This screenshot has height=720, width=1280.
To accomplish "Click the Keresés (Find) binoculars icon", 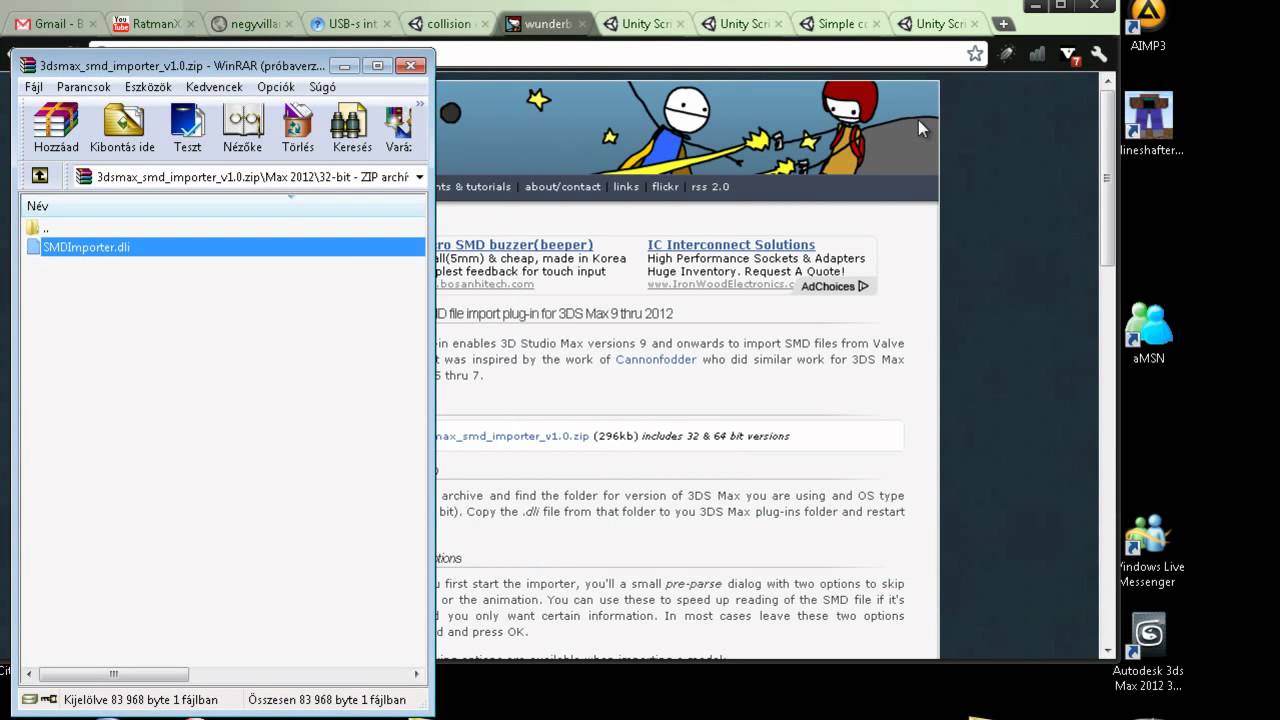I will coord(352,127).
